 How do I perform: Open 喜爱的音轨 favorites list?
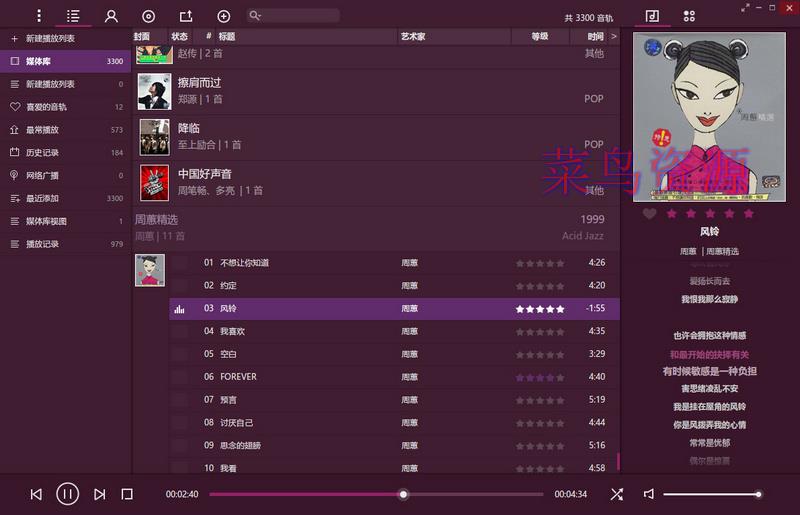point(66,107)
